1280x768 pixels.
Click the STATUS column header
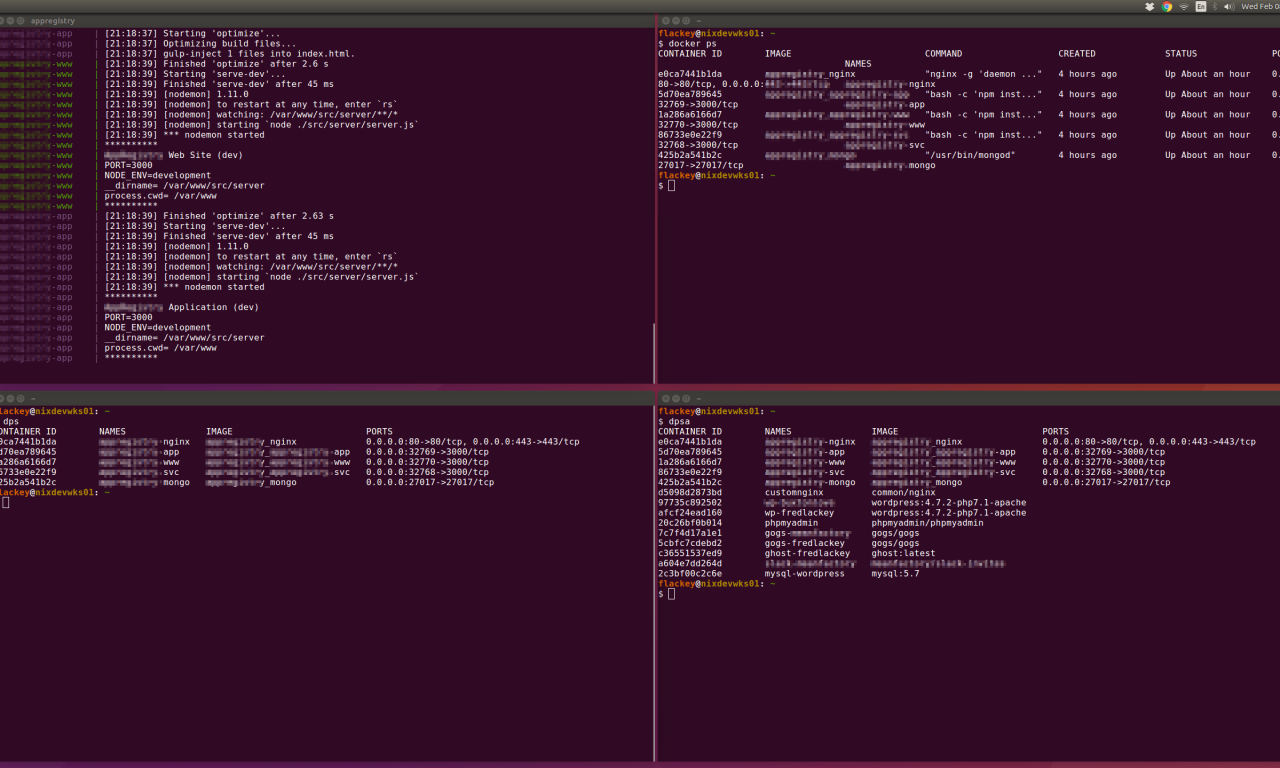pos(1181,54)
